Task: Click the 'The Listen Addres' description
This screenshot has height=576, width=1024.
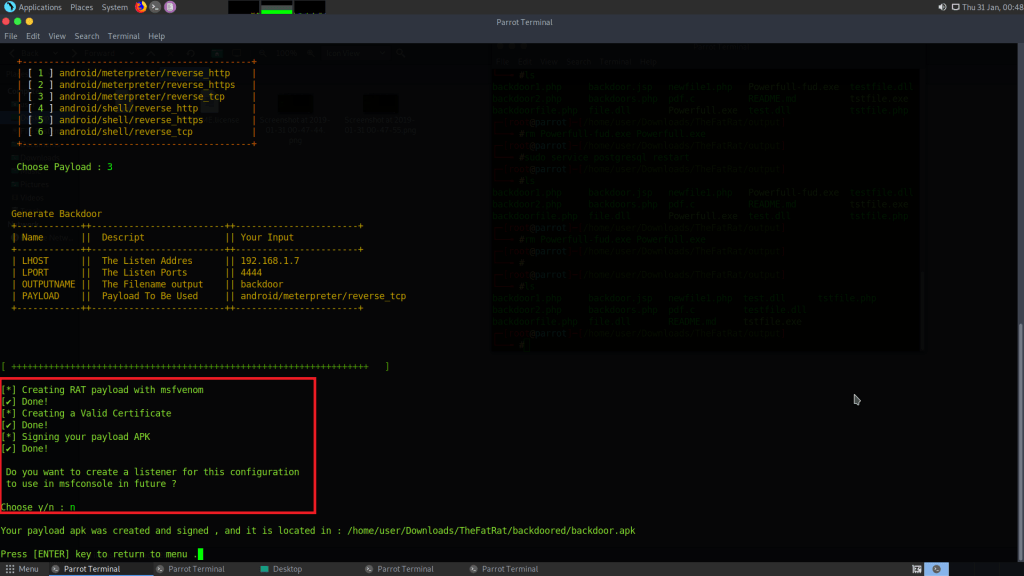Action: click(147, 261)
